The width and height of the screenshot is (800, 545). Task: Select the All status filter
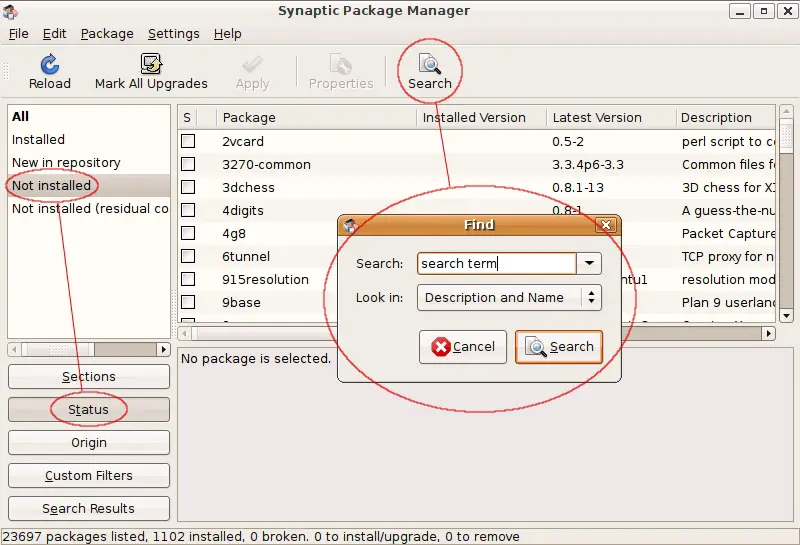pos(89,116)
